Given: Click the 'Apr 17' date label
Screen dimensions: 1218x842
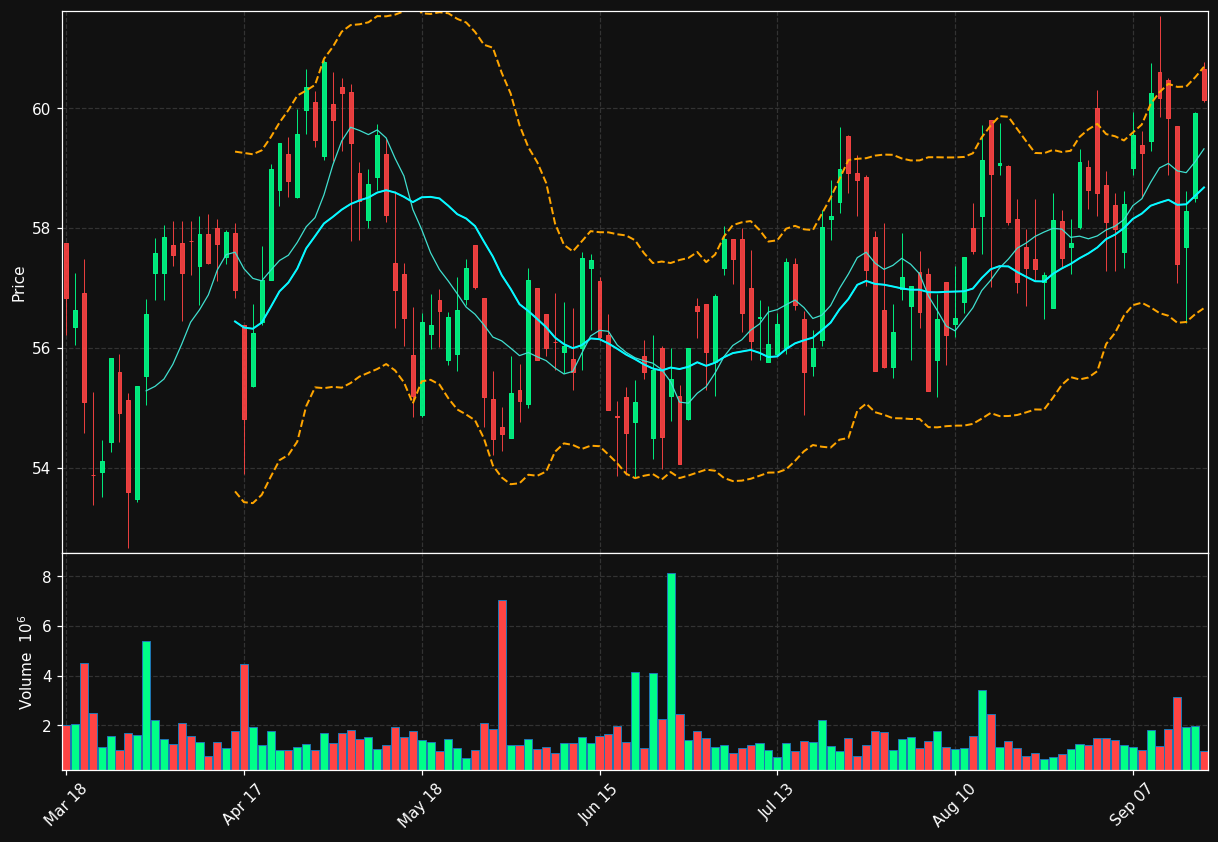Looking at the screenshot, I should (242, 804).
